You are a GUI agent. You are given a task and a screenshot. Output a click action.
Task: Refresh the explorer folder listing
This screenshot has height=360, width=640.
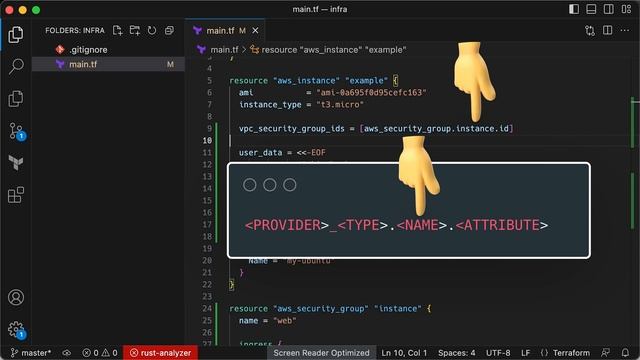(152, 30)
